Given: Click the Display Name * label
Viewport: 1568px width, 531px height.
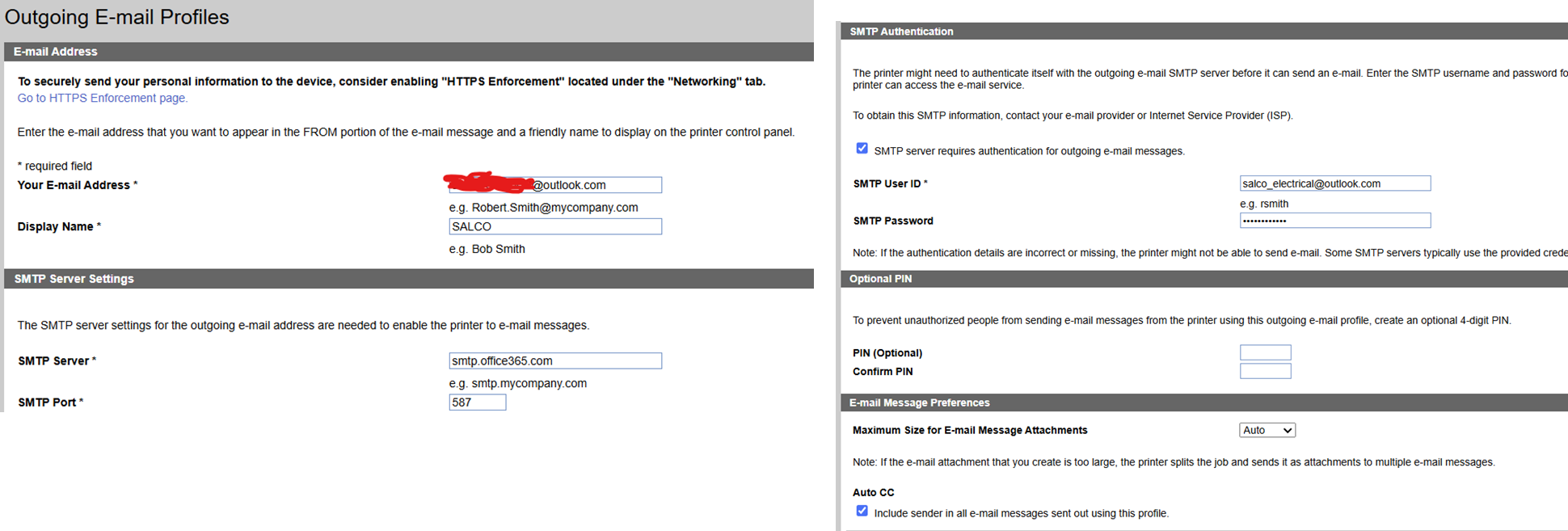Looking at the screenshot, I should pos(59,226).
